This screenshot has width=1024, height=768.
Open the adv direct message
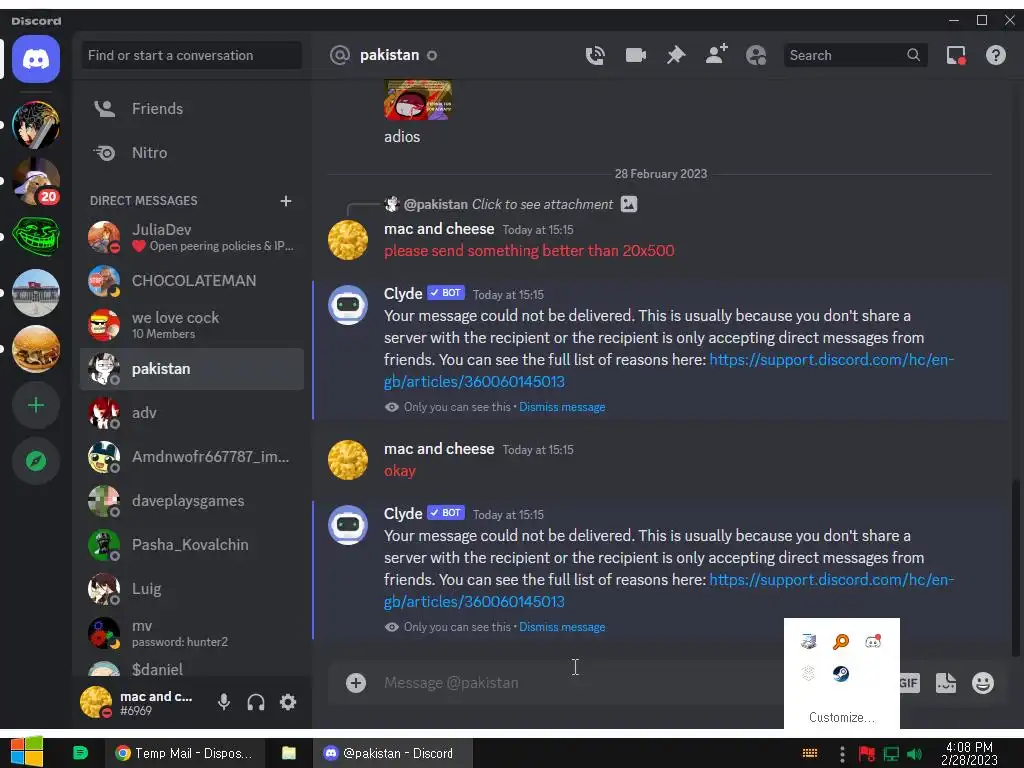pos(191,413)
